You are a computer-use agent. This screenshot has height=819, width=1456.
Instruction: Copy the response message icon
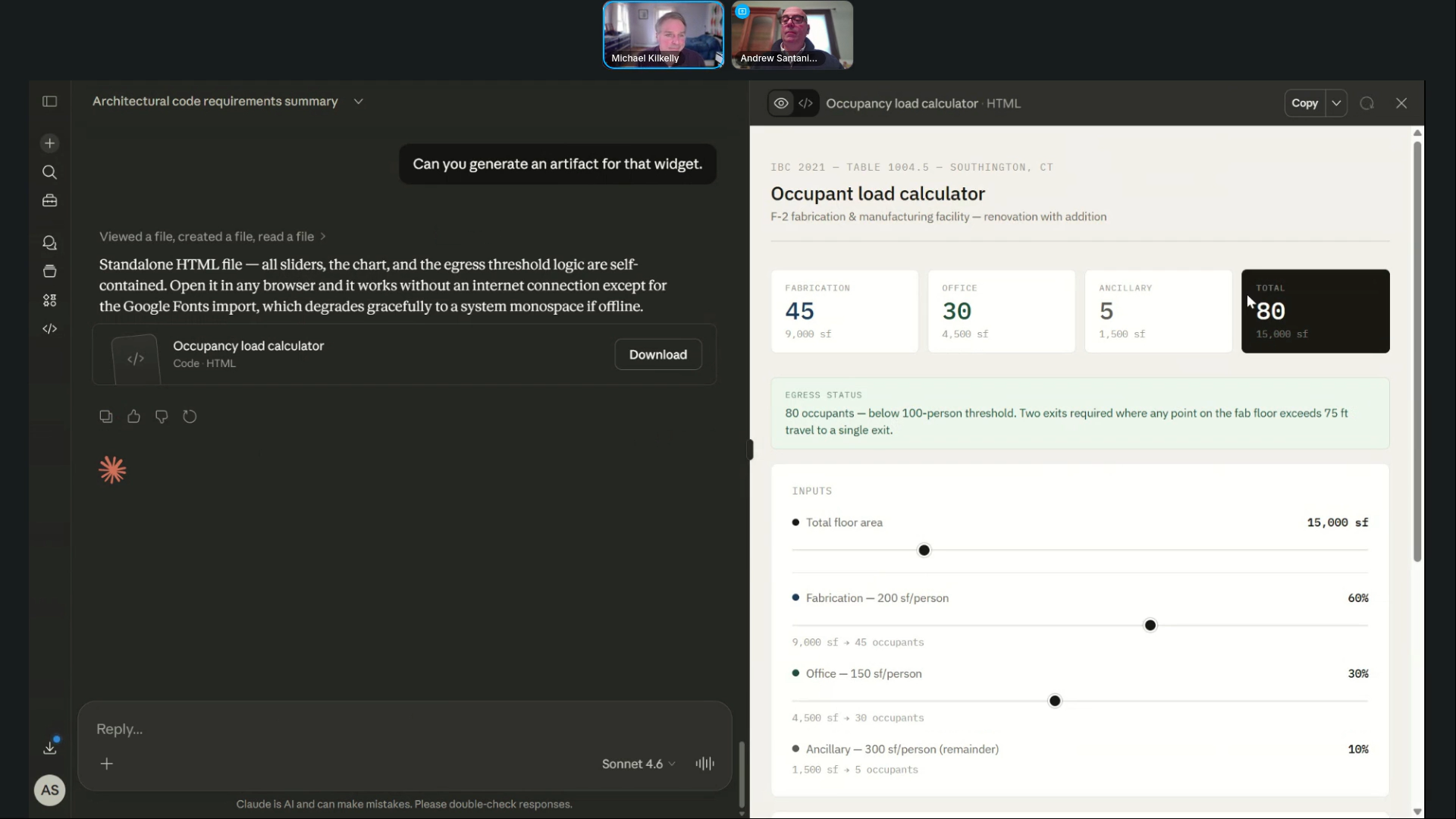pos(106,416)
